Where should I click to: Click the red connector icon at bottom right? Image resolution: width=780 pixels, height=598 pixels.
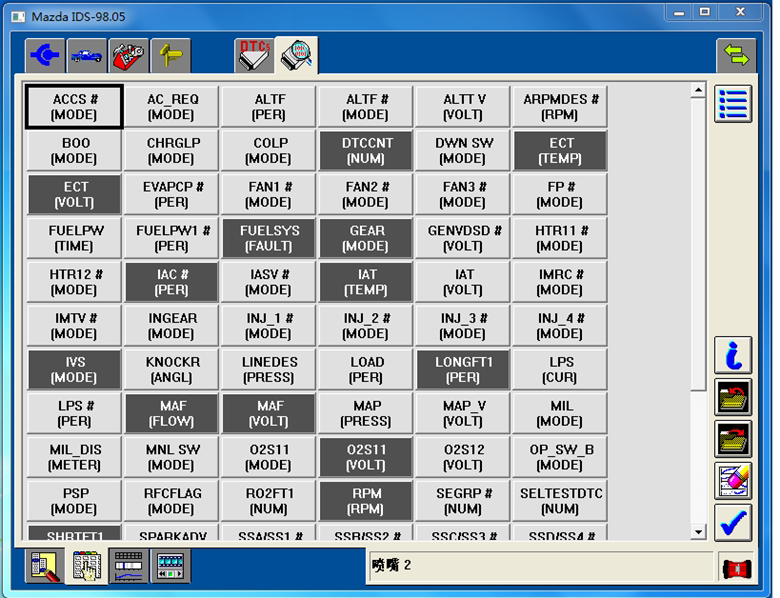pos(737,568)
